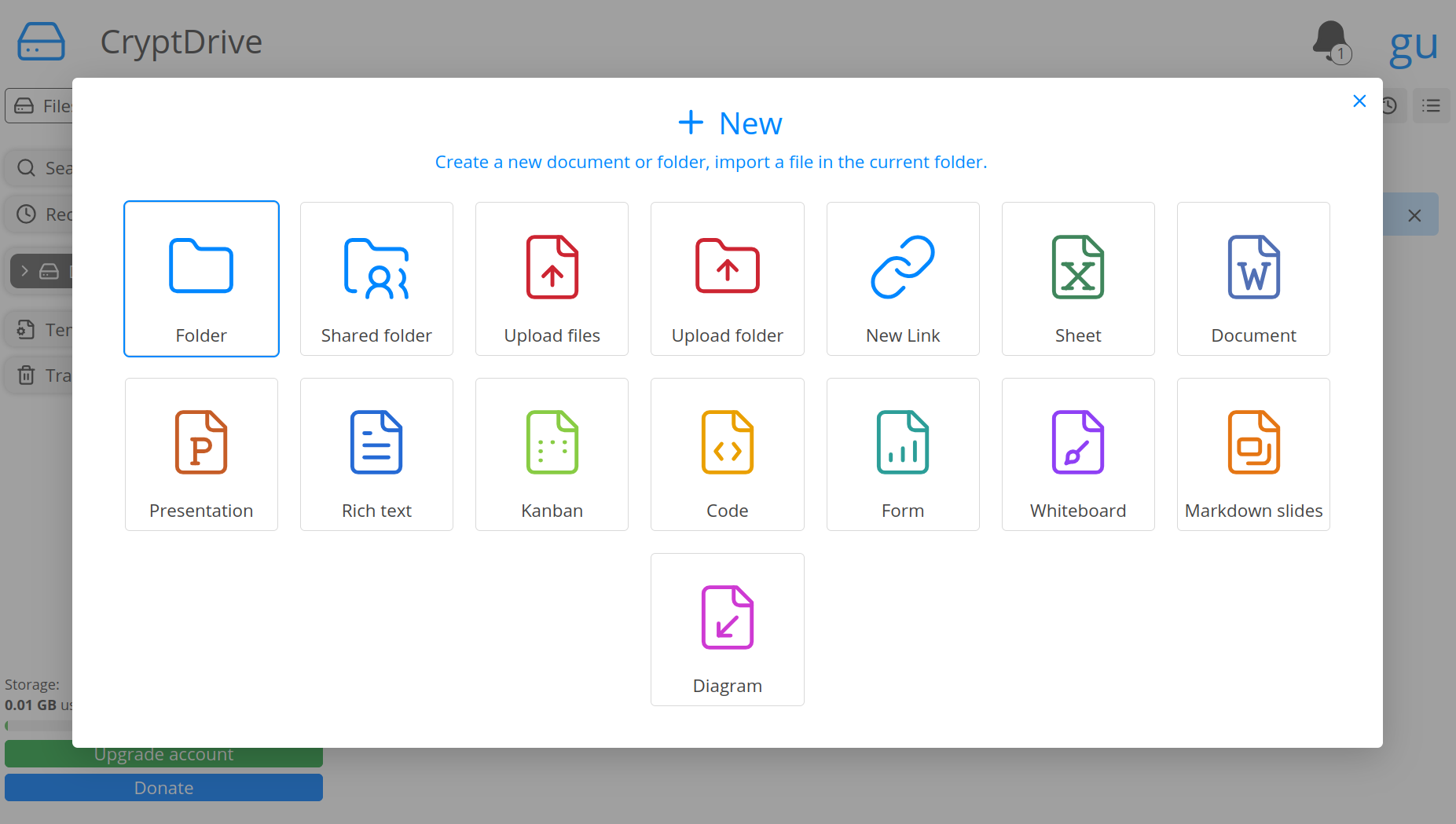Screen dimensions: 1456x824
Task: Click the Search field in sidebar
Action: [39, 168]
